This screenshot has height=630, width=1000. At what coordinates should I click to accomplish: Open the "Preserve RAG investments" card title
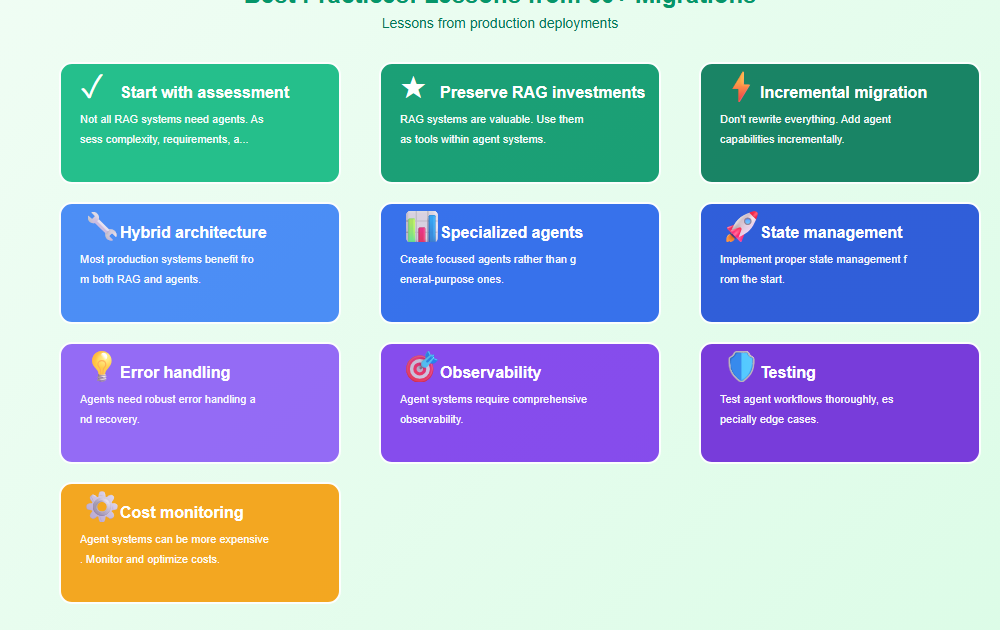[x=542, y=93]
